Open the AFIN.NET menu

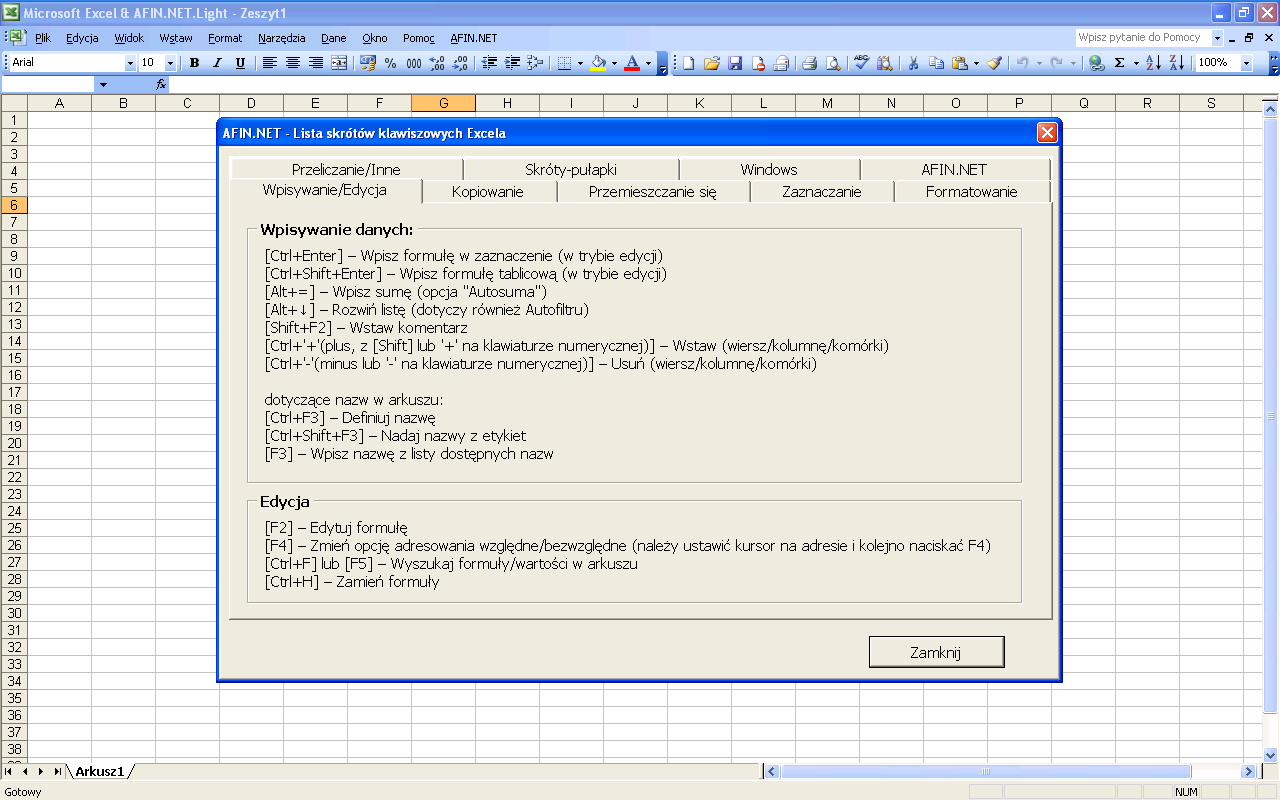click(x=474, y=38)
